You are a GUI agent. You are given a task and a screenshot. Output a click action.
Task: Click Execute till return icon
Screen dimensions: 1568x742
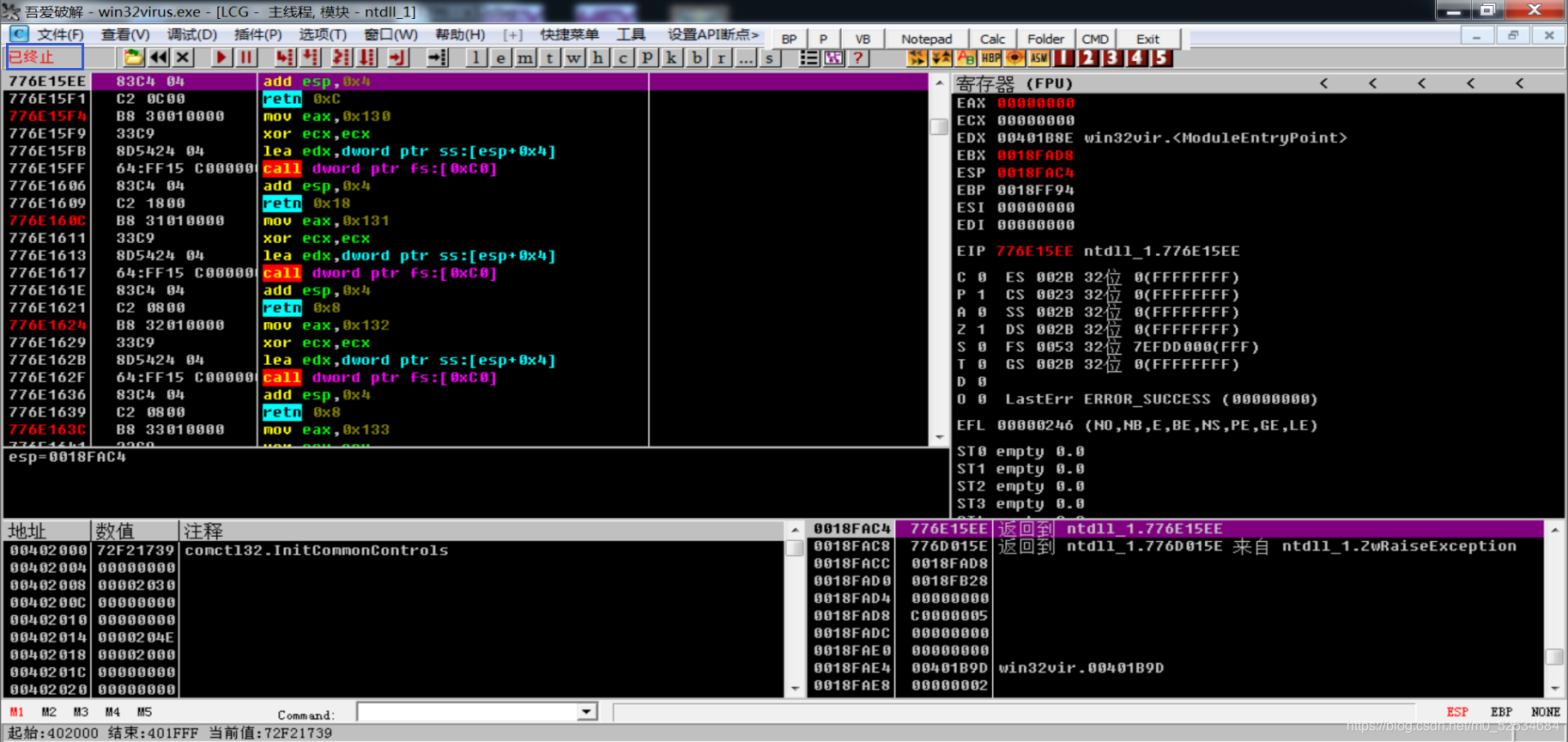397,58
